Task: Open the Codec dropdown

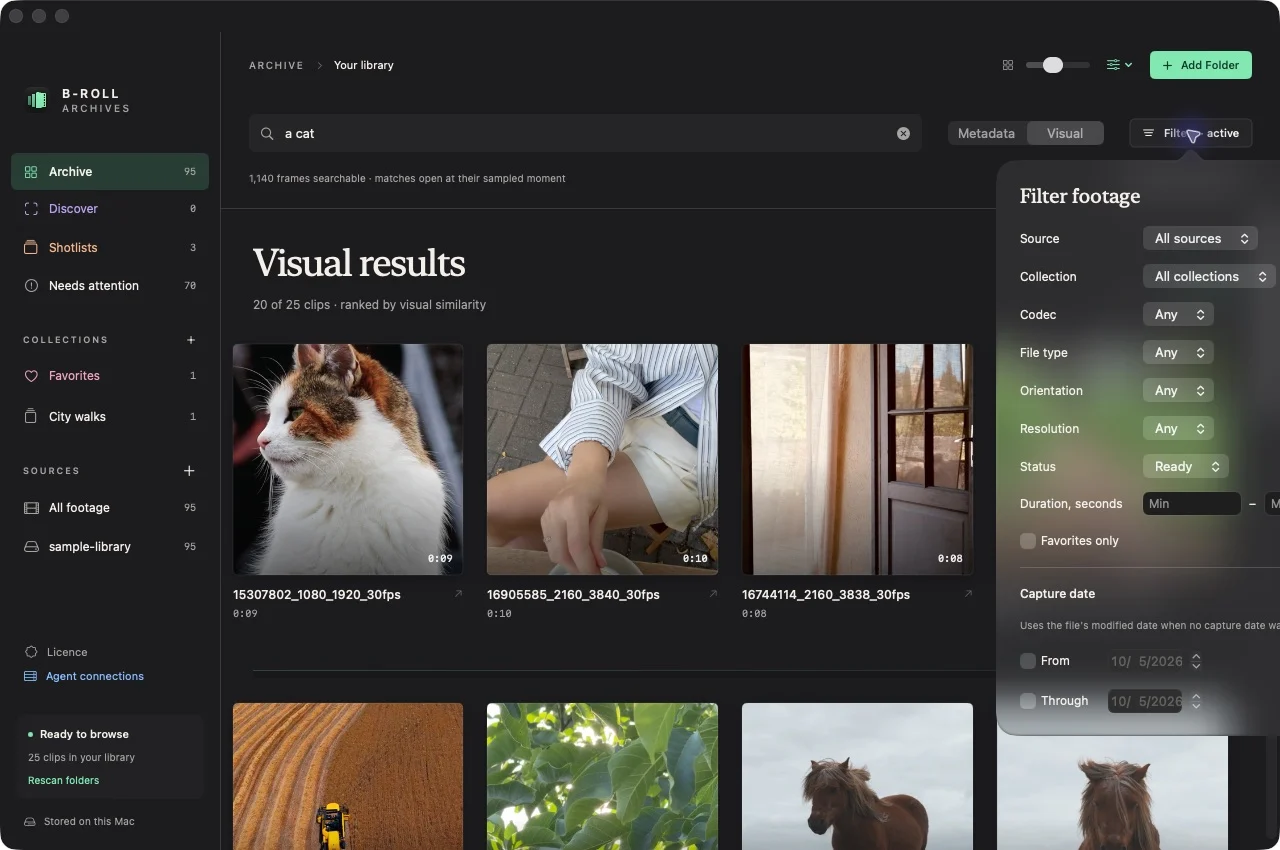Action: point(1178,315)
